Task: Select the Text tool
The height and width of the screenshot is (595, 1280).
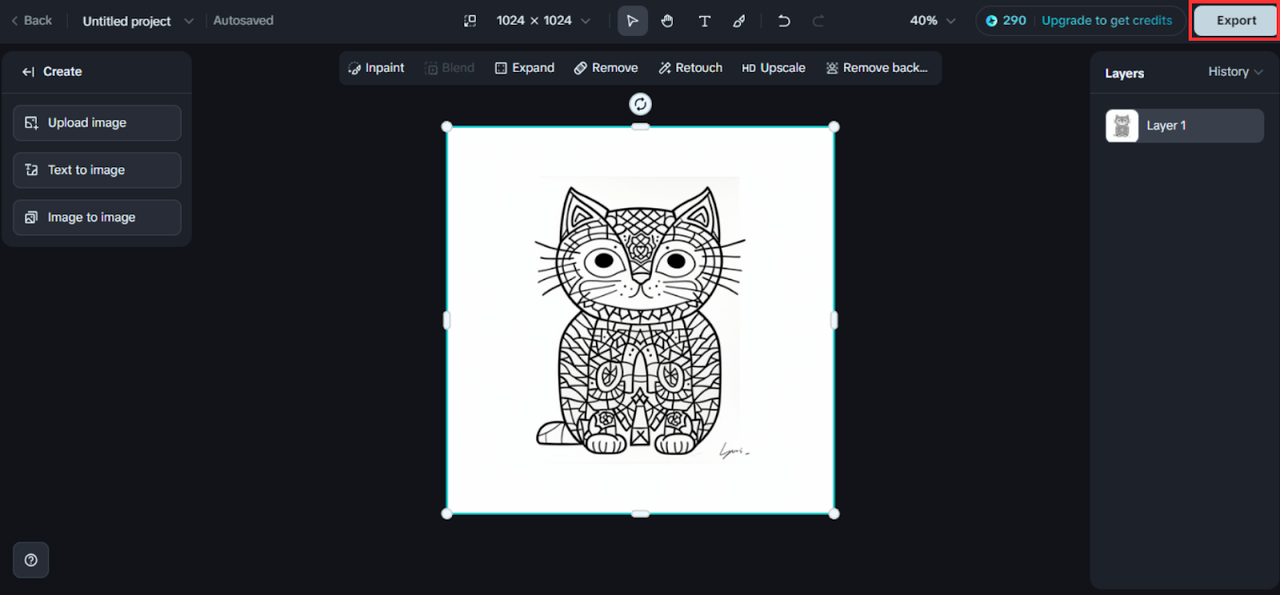Action: pyautogui.click(x=704, y=21)
